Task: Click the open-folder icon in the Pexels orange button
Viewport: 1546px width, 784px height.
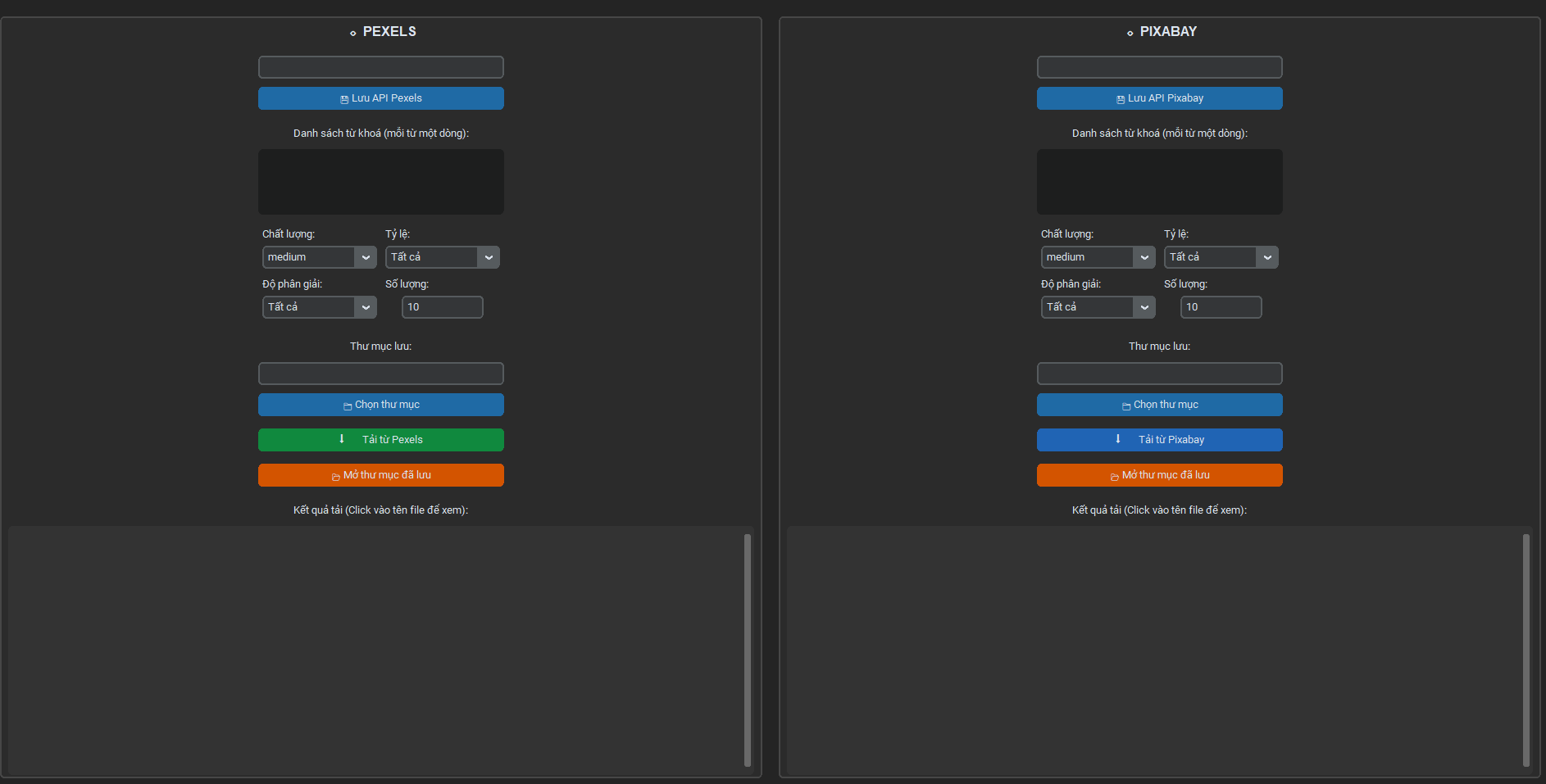Action: tap(336, 476)
